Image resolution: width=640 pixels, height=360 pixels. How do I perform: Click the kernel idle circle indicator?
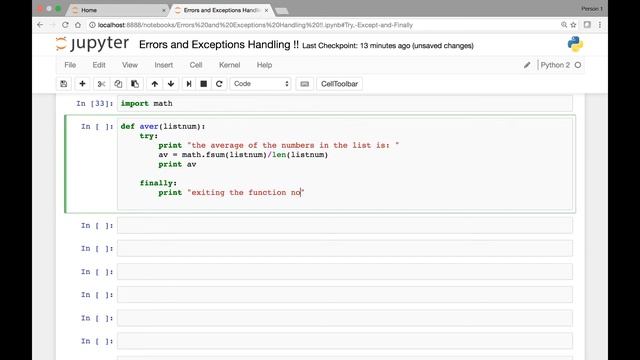[578, 65]
